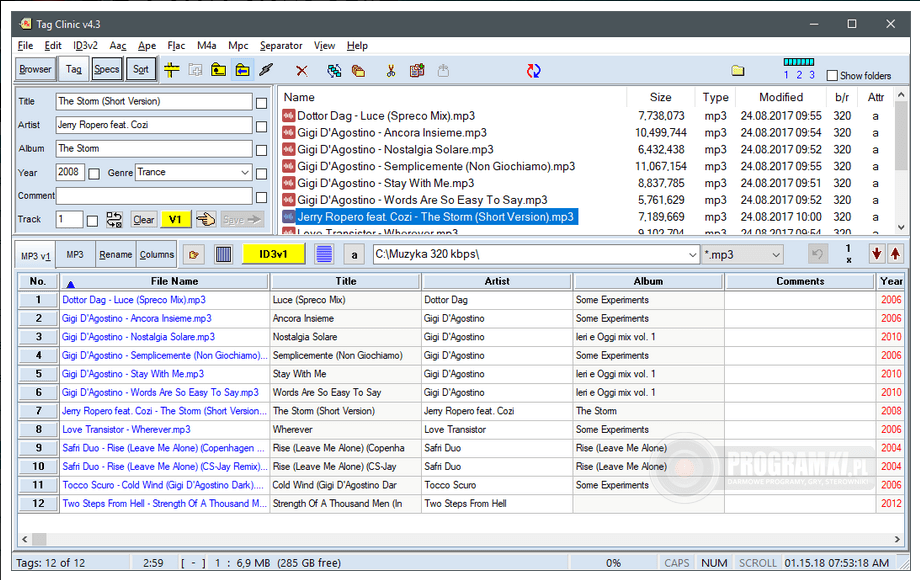920x580 pixels.
Task: Tick the checkbox next to Genre dropdown
Action: click(262, 174)
